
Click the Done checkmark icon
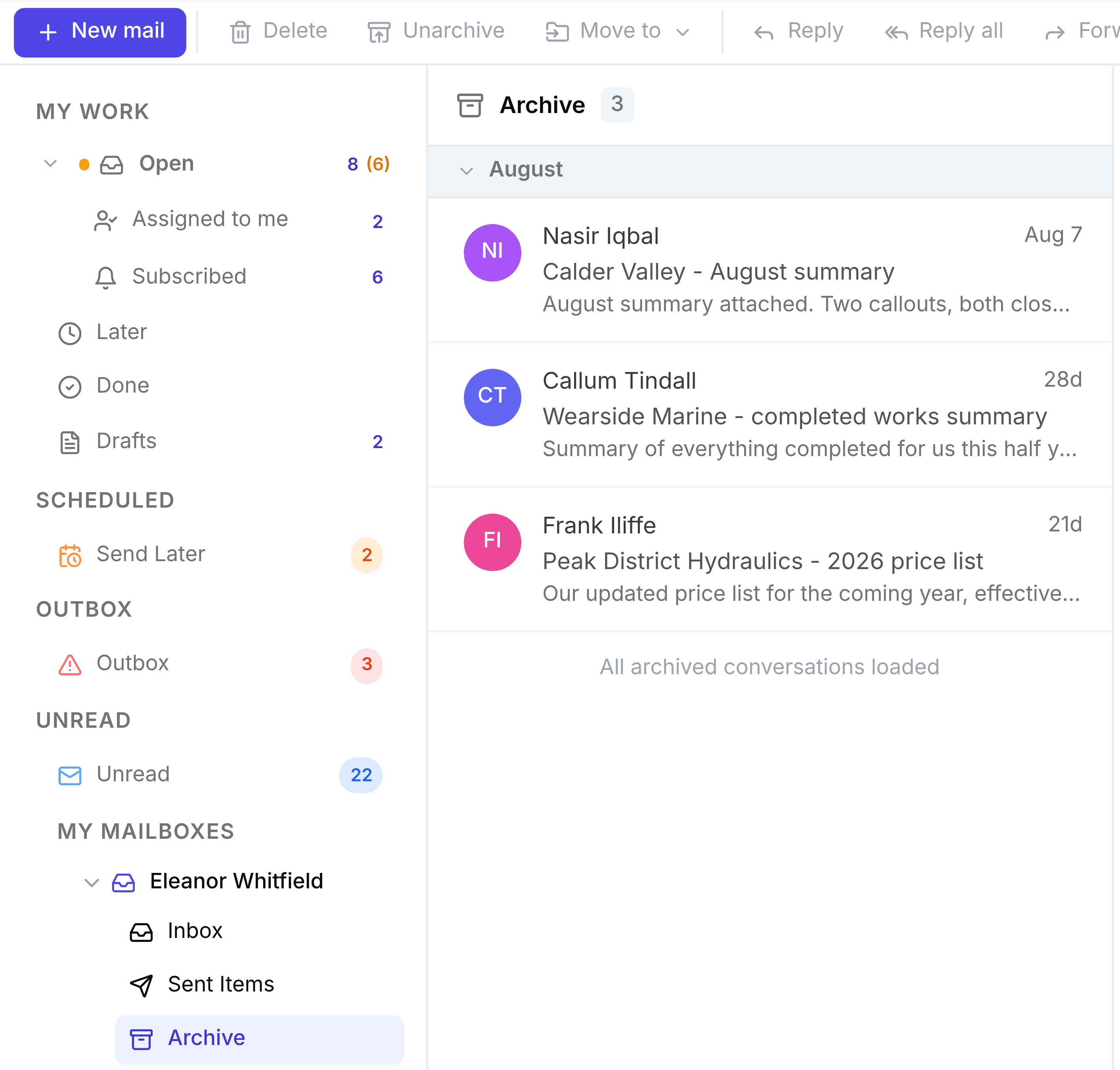pos(69,387)
